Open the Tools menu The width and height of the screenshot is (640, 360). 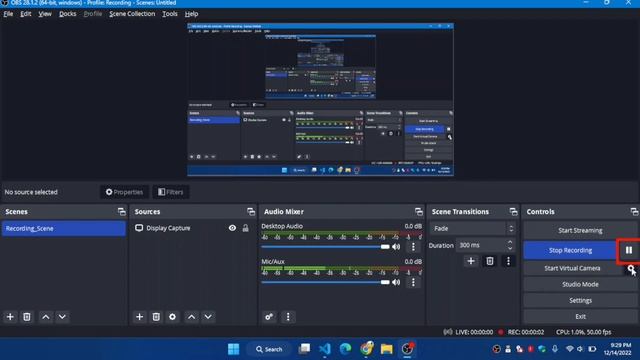tap(170, 14)
